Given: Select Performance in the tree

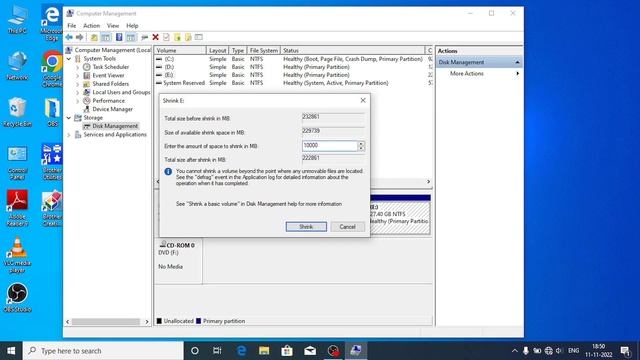Looking at the screenshot, I should [x=109, y=101].
